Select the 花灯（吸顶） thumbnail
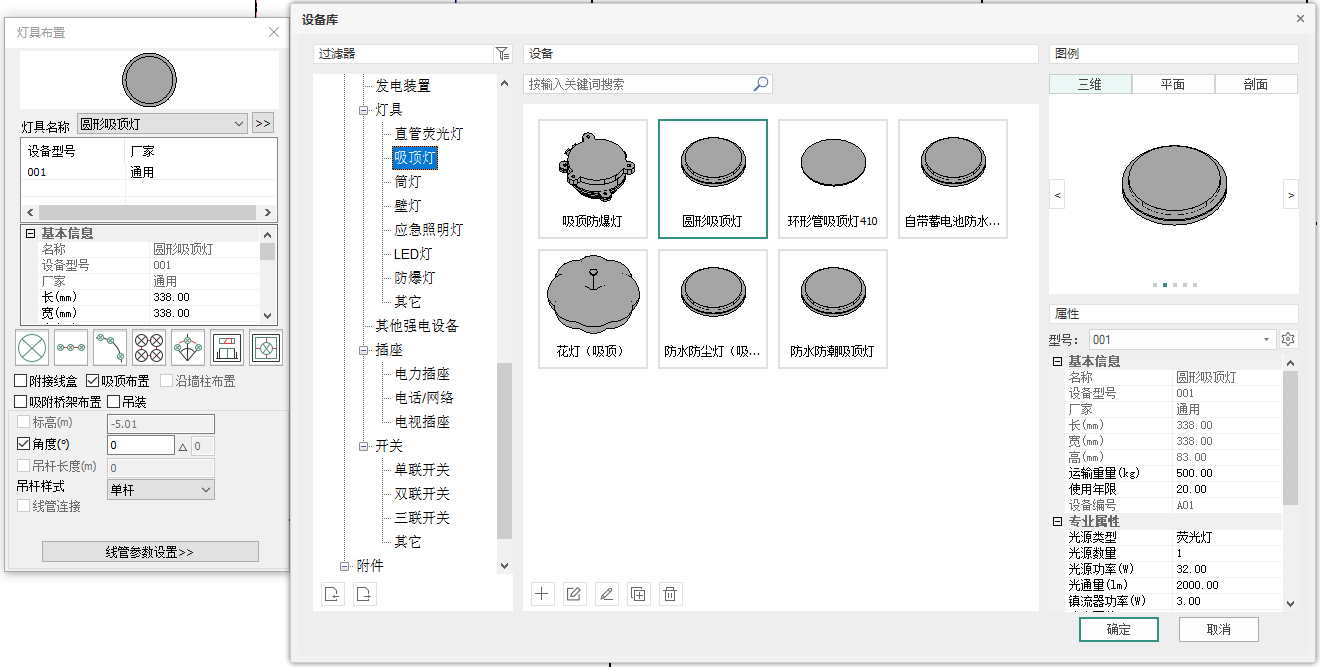The image size is (1320, 667). pyautogui.click(x=592, y=309)
